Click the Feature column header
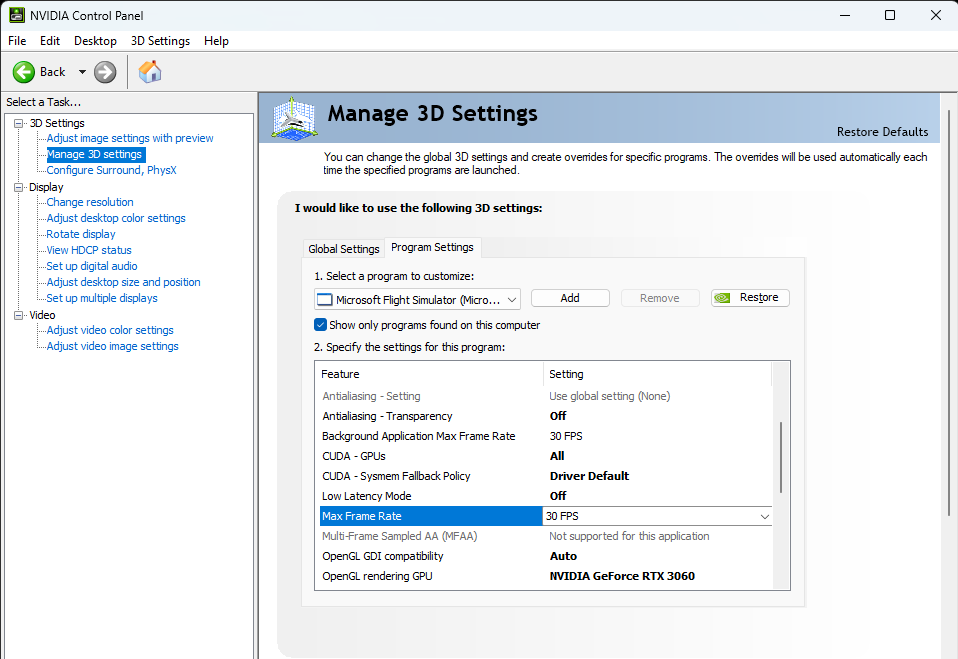Screen dimensions: 958x659 (x=429, y=374)
